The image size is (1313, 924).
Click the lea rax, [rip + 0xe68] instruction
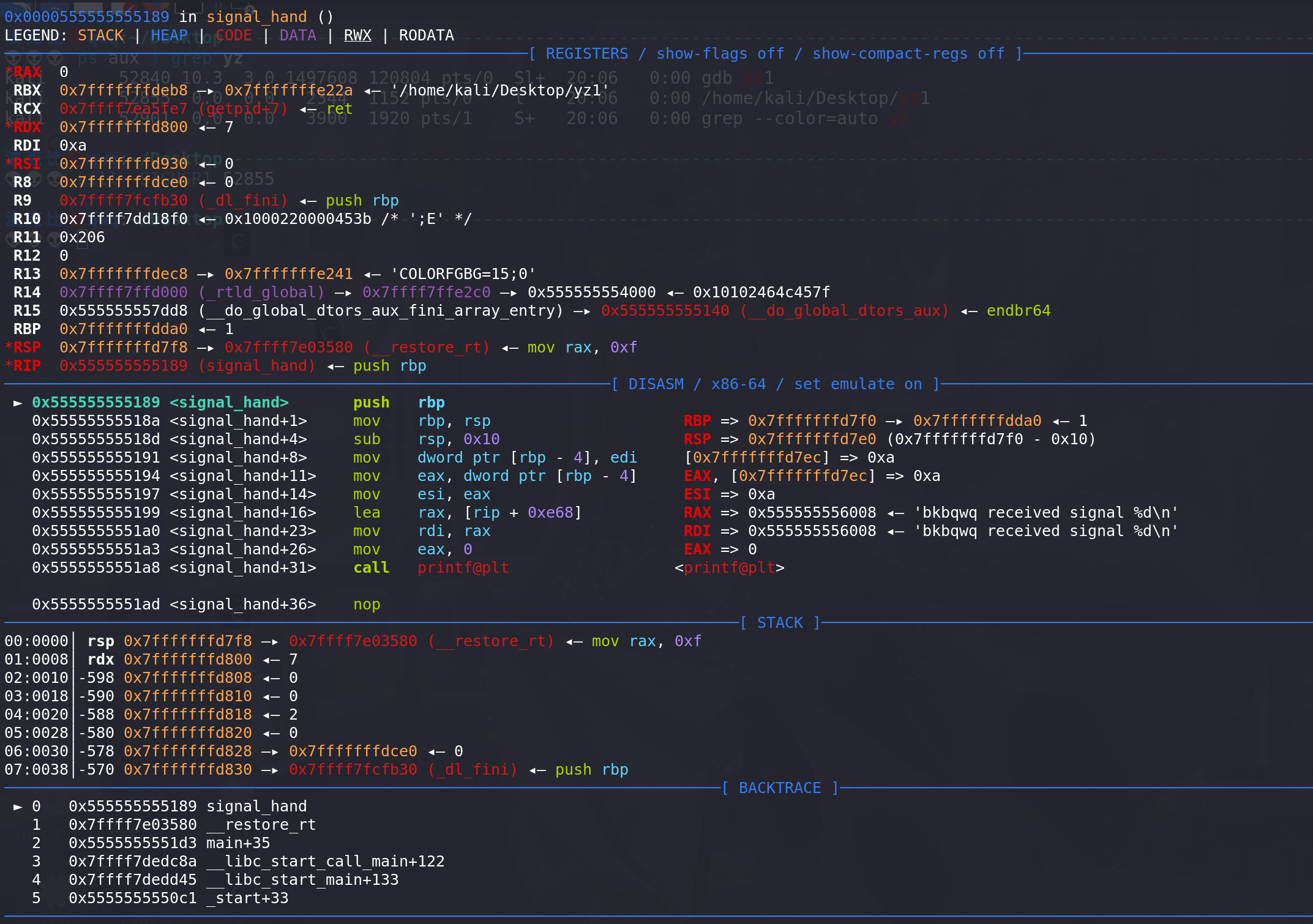468,513
